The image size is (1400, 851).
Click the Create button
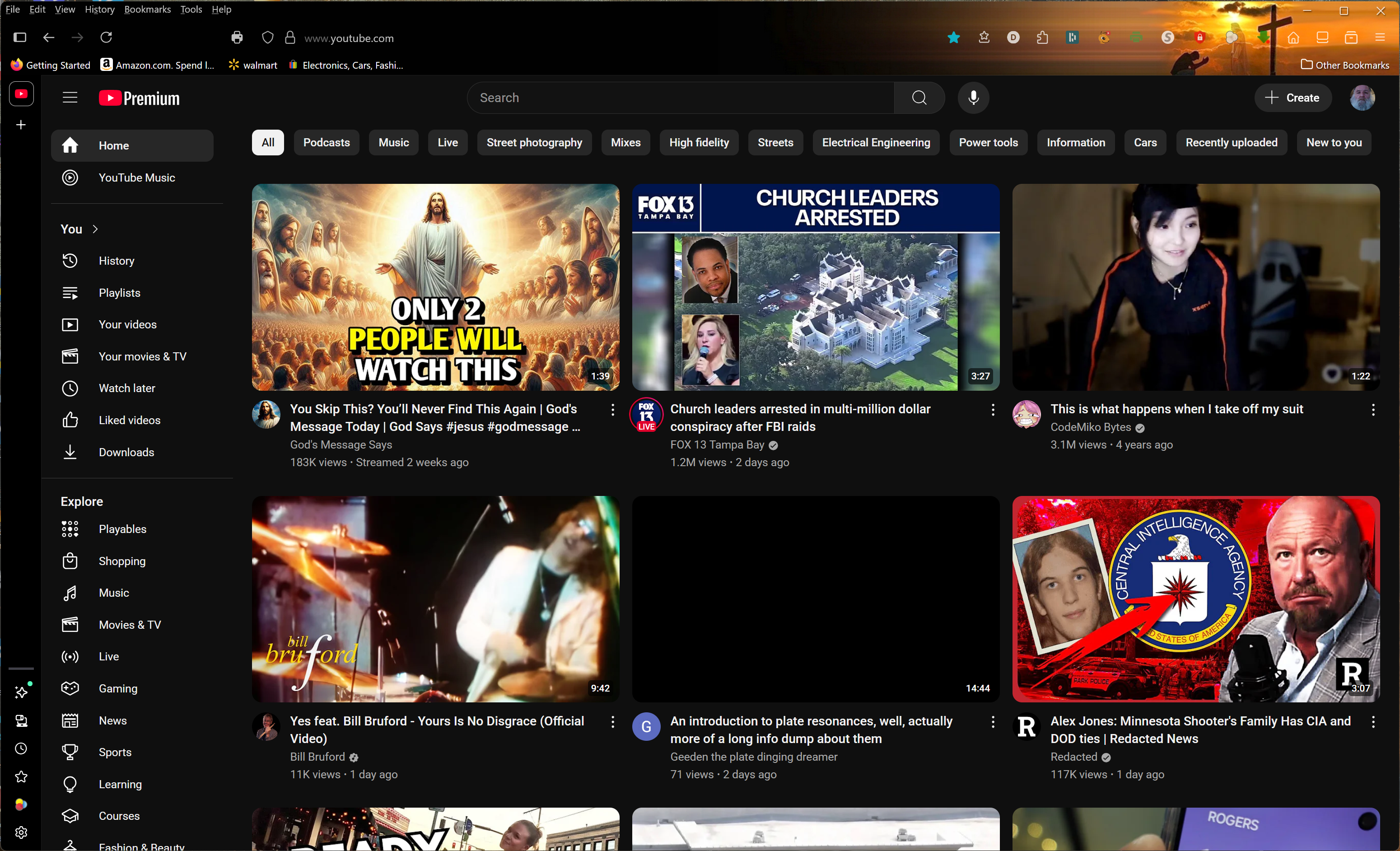pos(1292,98)
